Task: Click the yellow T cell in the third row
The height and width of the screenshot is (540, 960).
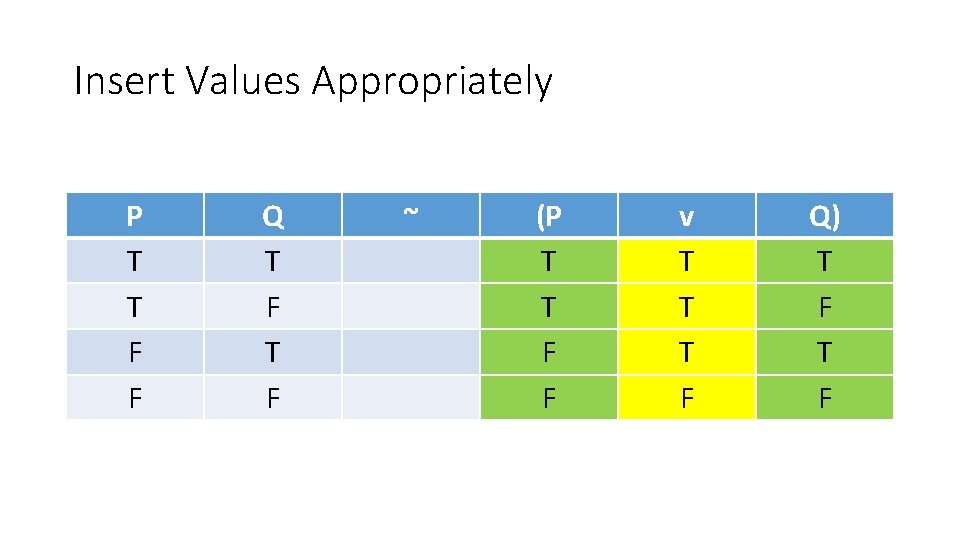Action: click(x=687, y=352)
